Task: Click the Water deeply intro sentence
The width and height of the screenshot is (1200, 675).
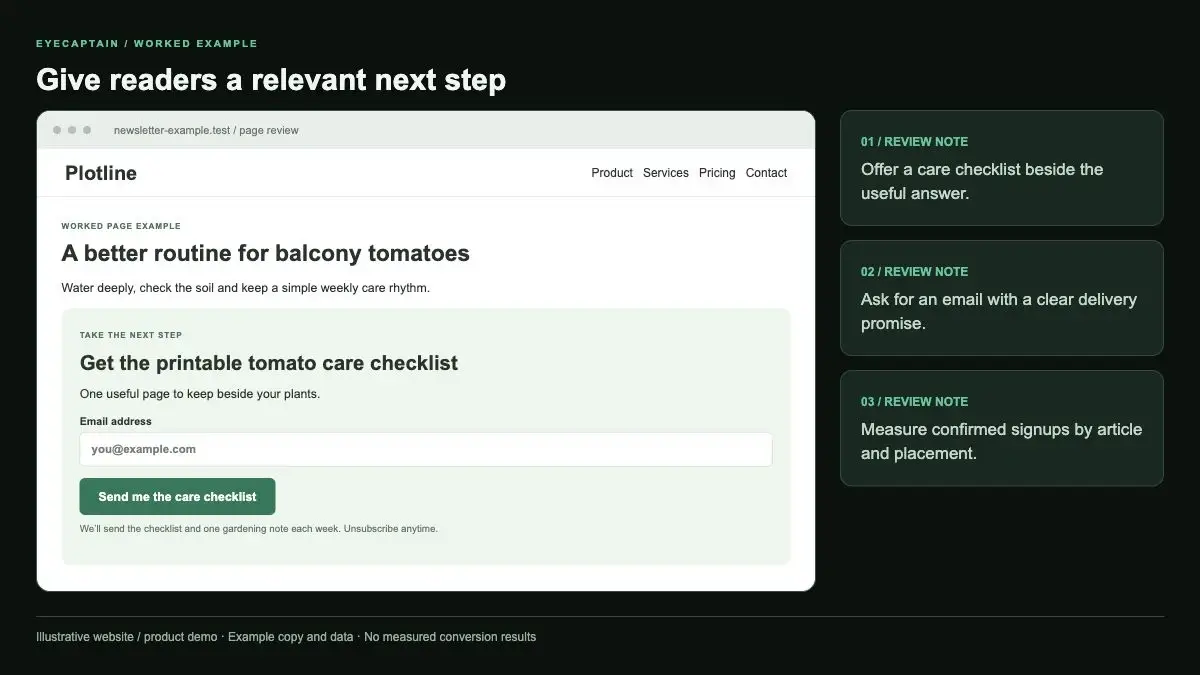Action: click(245, 288)
